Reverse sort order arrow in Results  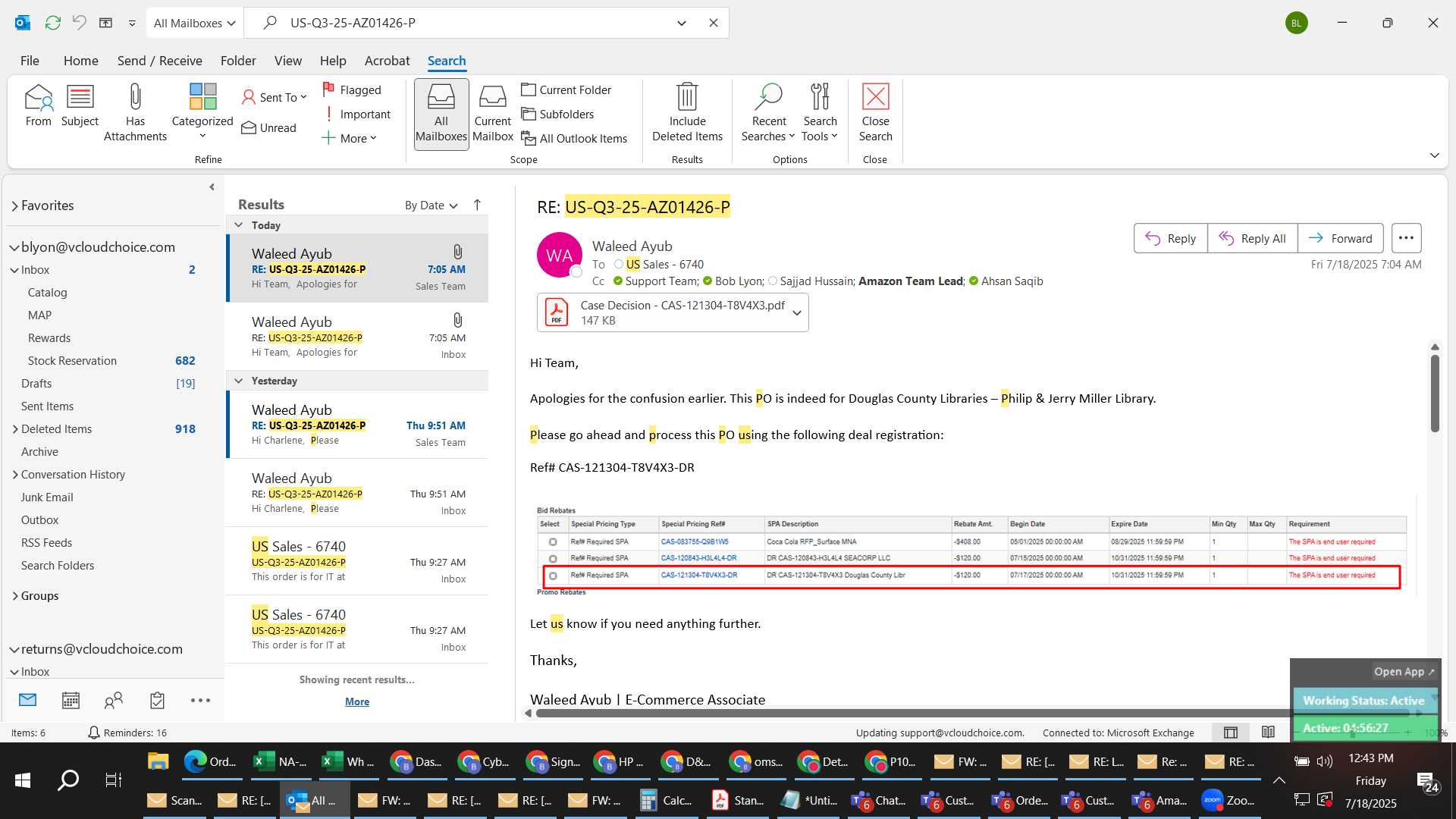[x=477, y=205]
